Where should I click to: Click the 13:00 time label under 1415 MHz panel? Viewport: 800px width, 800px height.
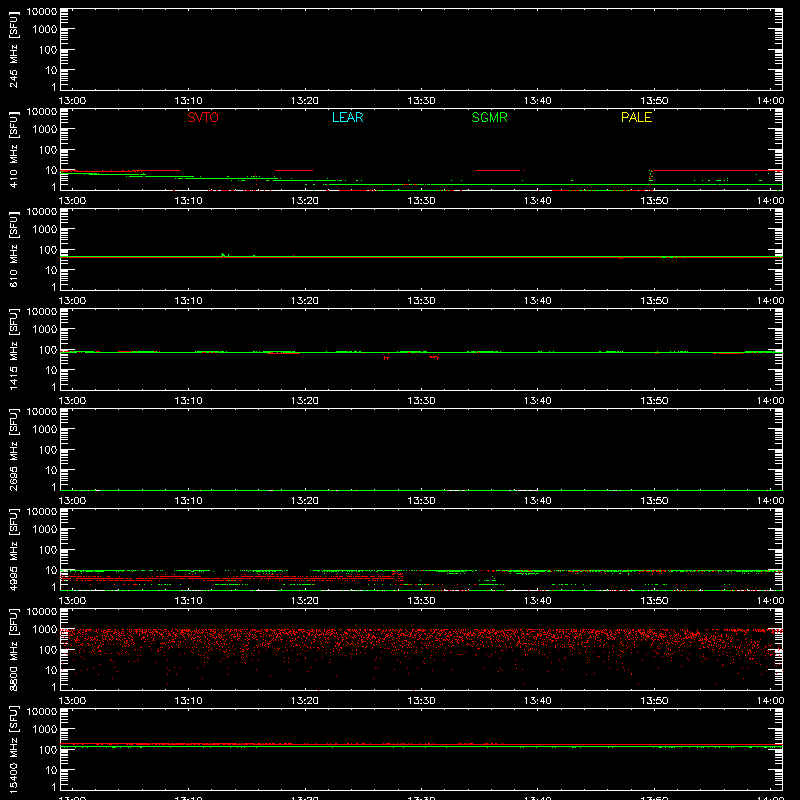(72, 401)
